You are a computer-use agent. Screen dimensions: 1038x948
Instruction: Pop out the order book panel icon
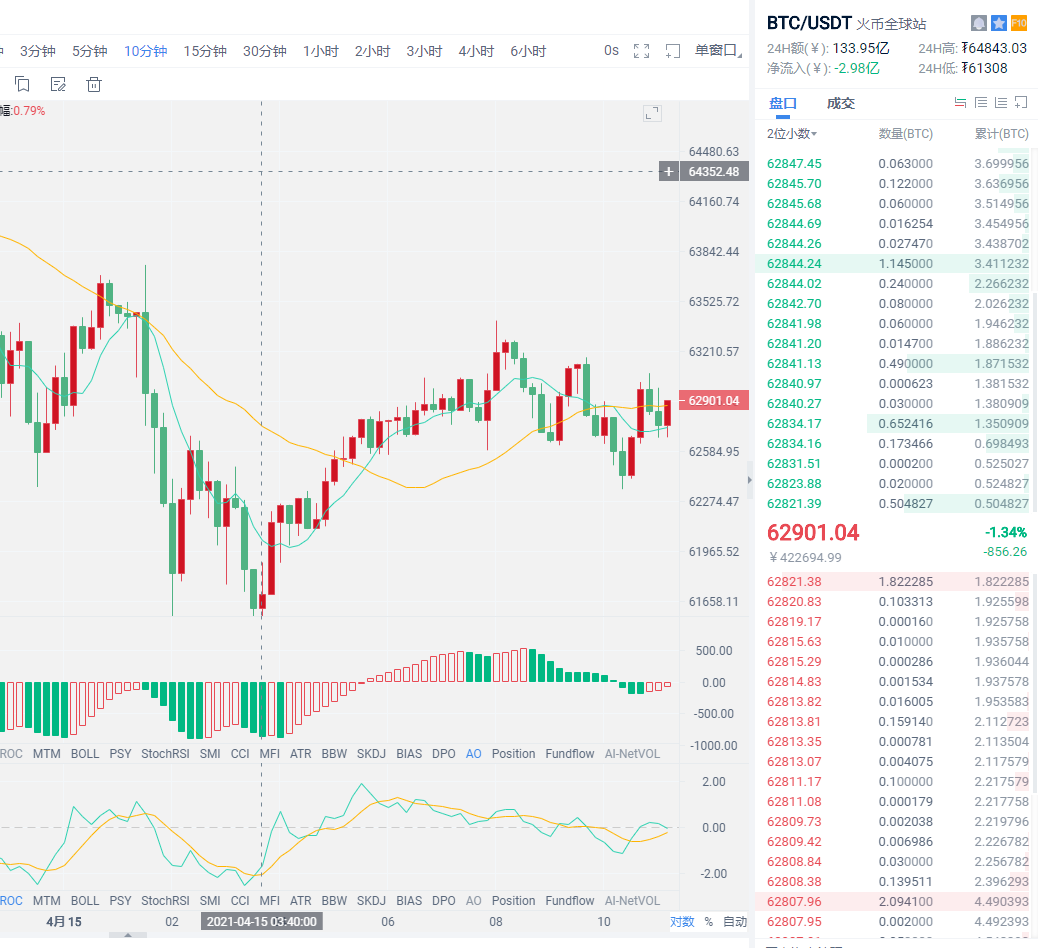1021,103
